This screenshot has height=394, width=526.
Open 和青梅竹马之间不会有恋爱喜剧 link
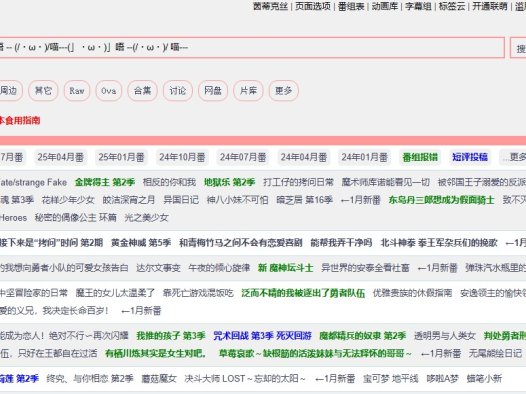pyautogui.click(x=241, y=243)
